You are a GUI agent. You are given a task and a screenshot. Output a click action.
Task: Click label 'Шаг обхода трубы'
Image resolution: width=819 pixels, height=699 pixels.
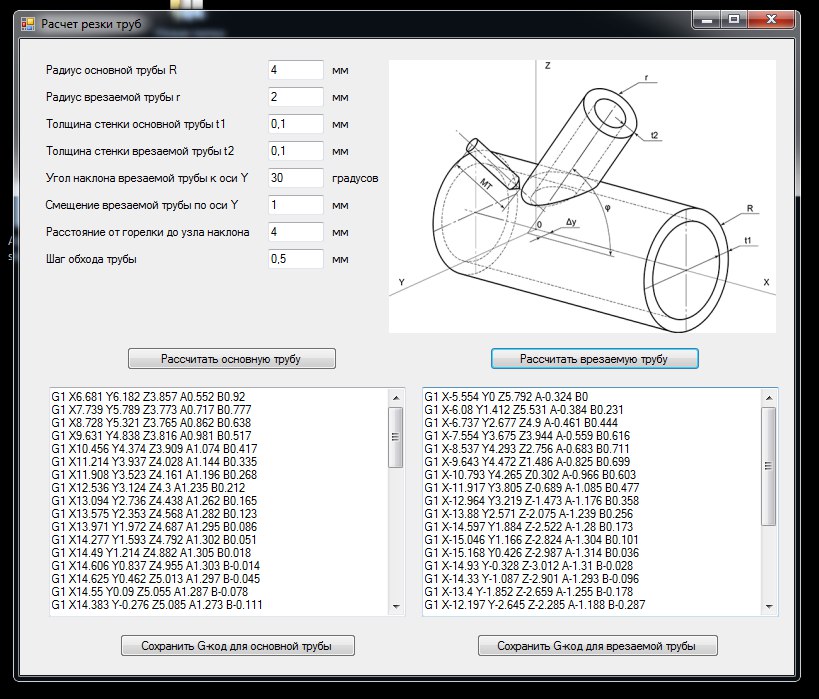click(91, 259)
